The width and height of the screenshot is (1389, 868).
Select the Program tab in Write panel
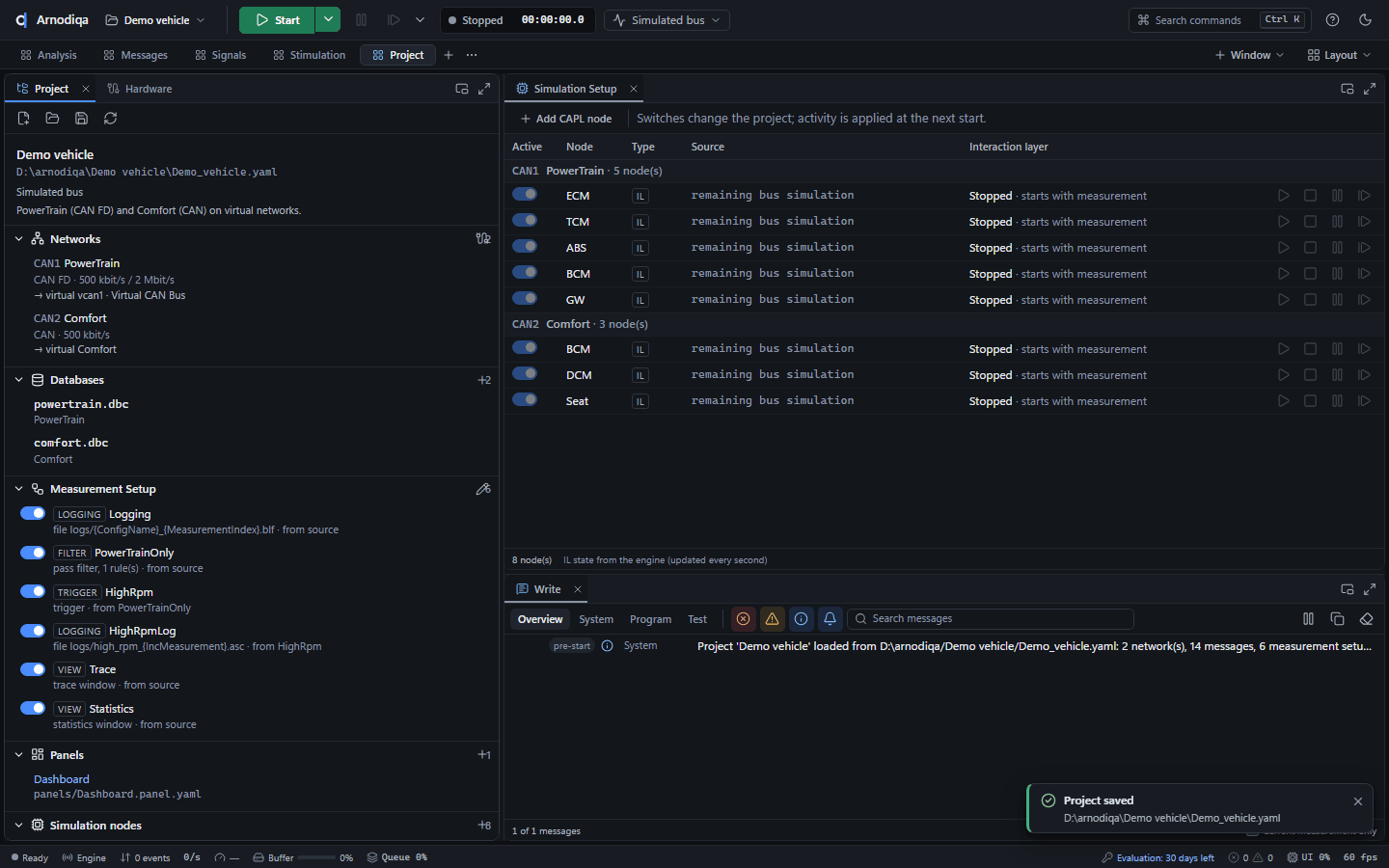click(650, 619)
